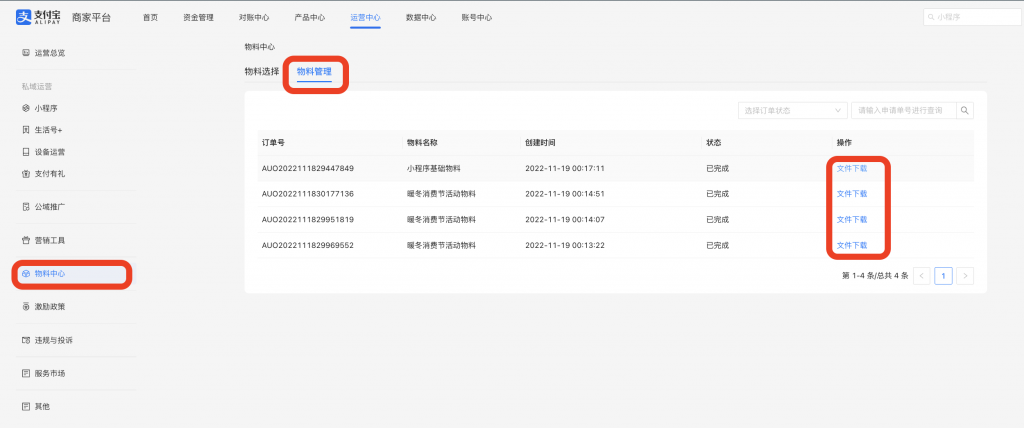The width and height of the screenshot is (1024, 428).
Task: Open 对账中心 in top navigation
Action: 254,18
